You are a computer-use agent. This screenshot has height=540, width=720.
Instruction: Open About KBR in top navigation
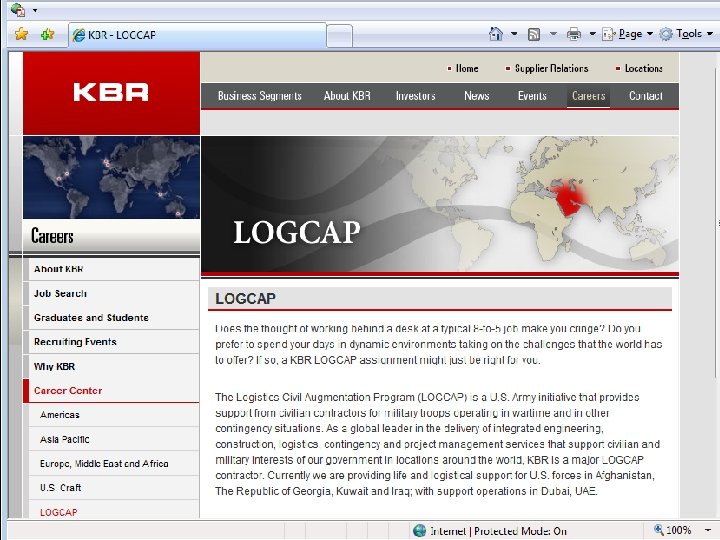[347, 96]
